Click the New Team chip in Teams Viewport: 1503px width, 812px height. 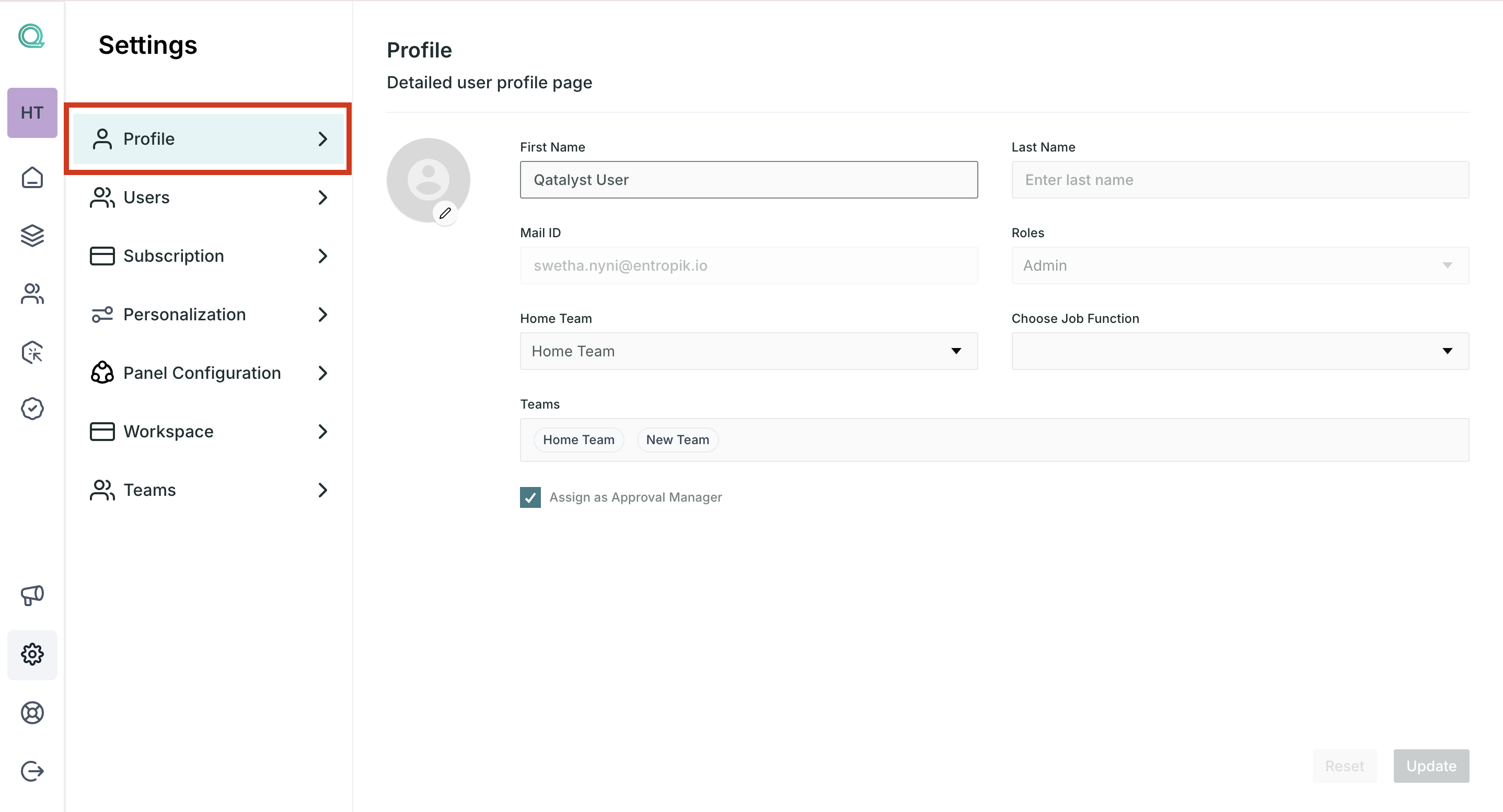coord(677,440)
